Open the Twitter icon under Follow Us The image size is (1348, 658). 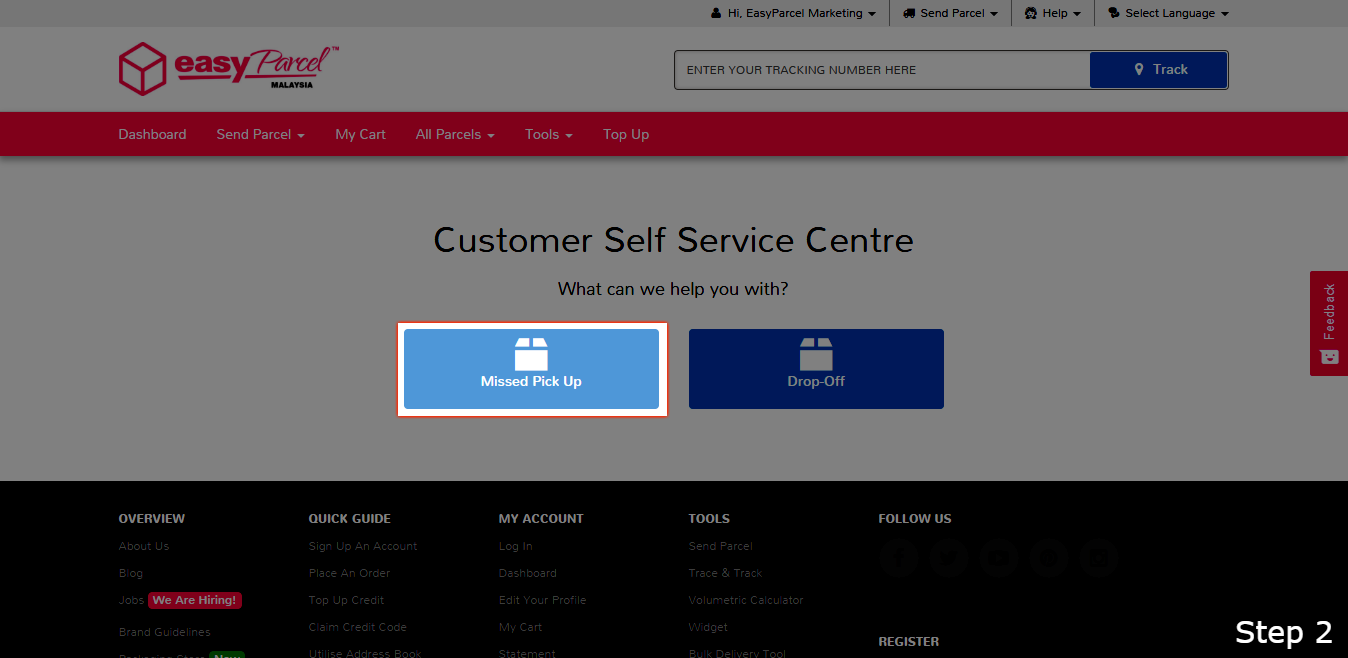[949, 557]
